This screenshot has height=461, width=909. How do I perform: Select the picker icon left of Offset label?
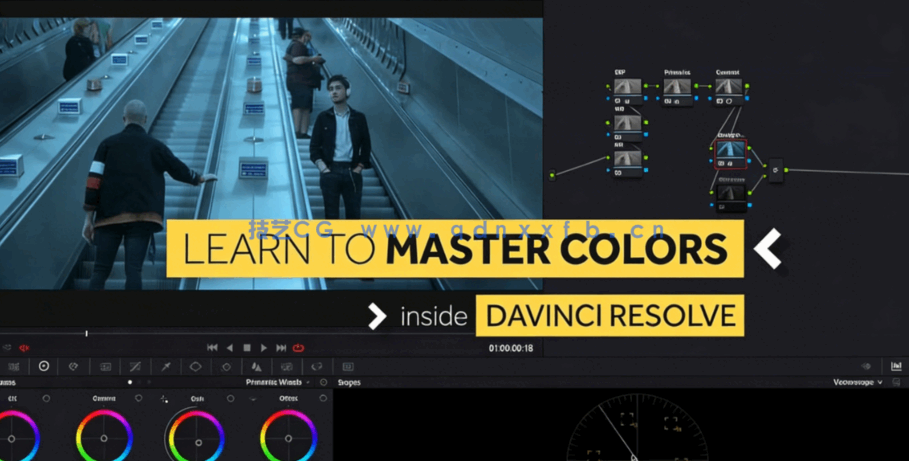pos(253,399)
